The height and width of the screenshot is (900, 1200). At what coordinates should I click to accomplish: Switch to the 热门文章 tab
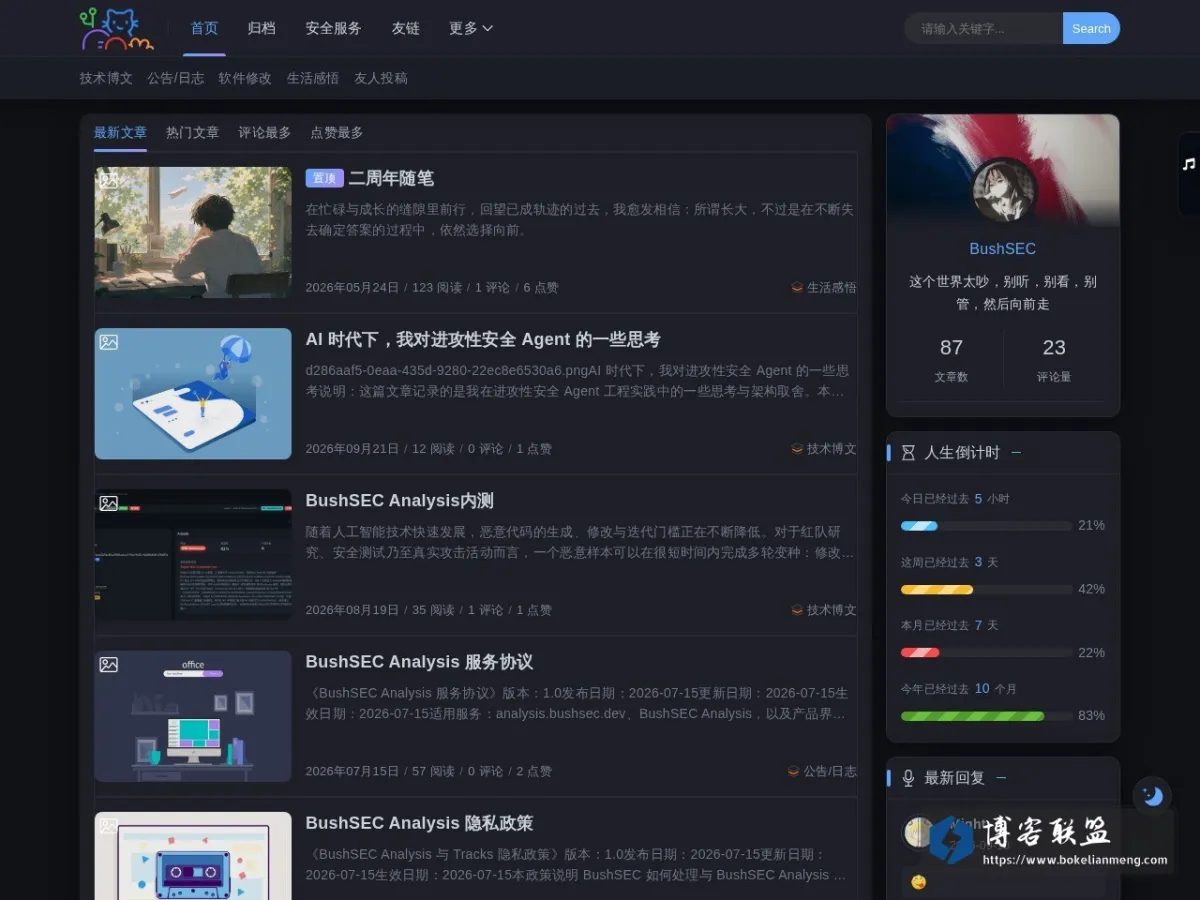(x=192, y=132)
